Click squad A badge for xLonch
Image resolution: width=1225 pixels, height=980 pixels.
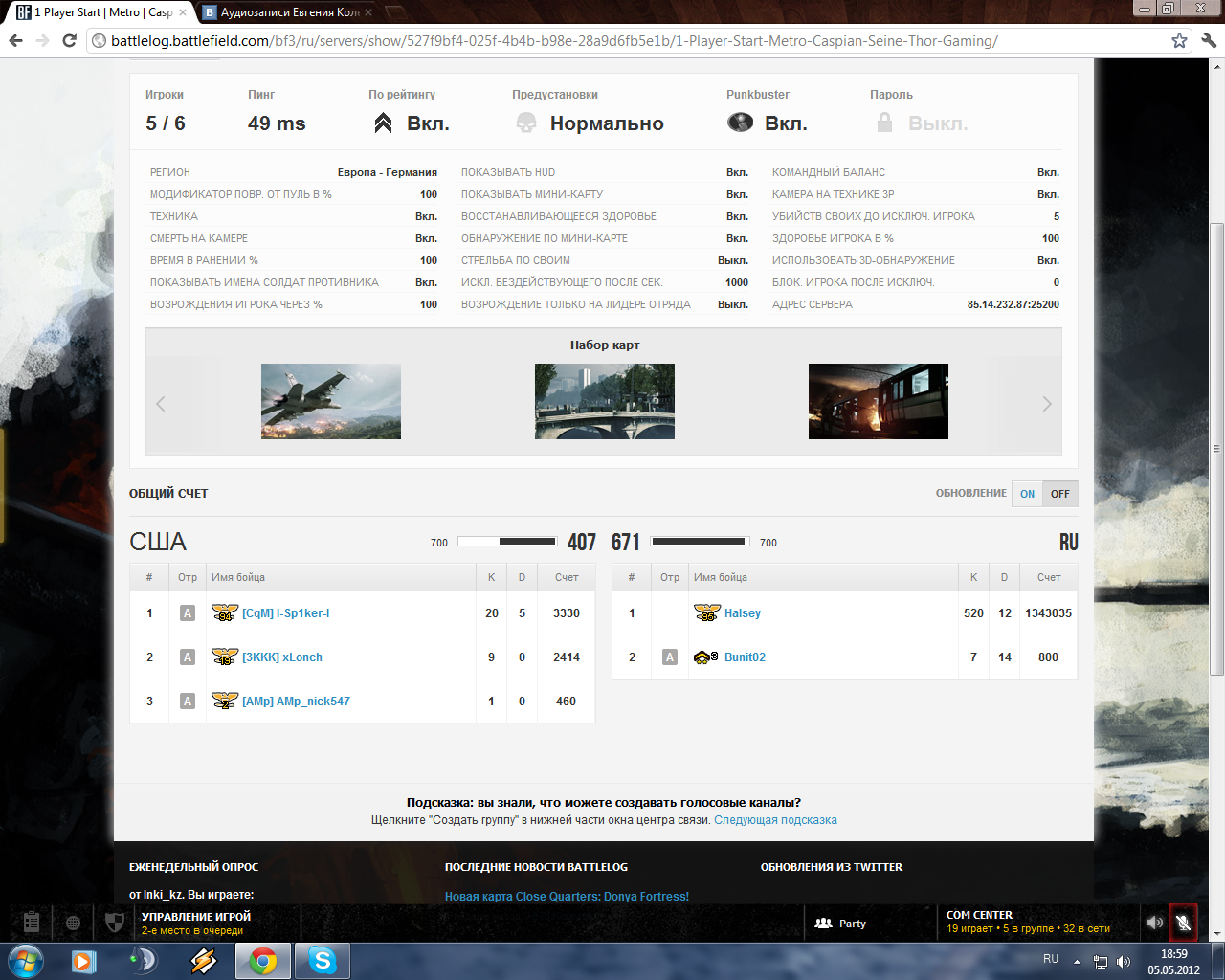coord(188,657)
